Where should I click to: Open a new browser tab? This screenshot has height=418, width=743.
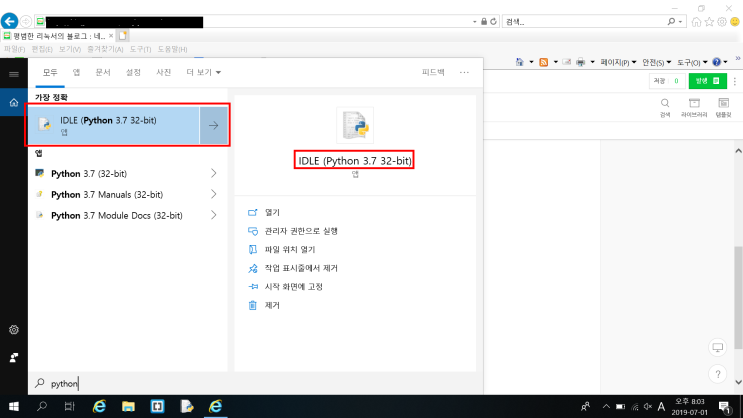(123, 36)
